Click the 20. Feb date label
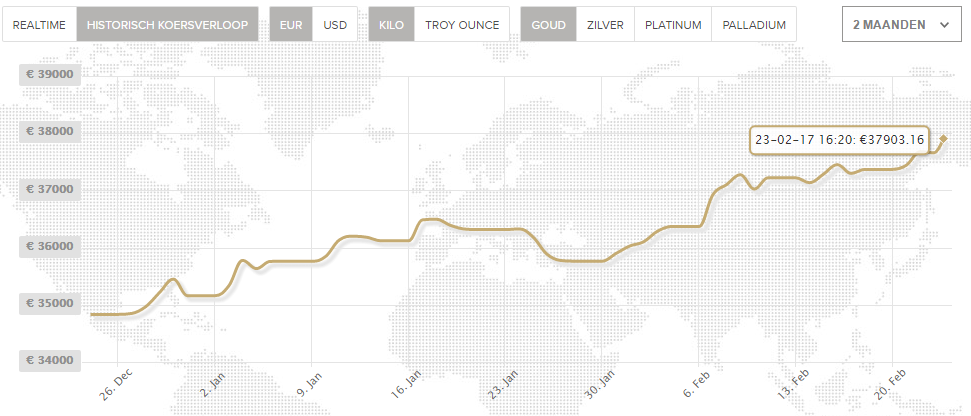Screen dimensions: 971x416 click(892, 384)
